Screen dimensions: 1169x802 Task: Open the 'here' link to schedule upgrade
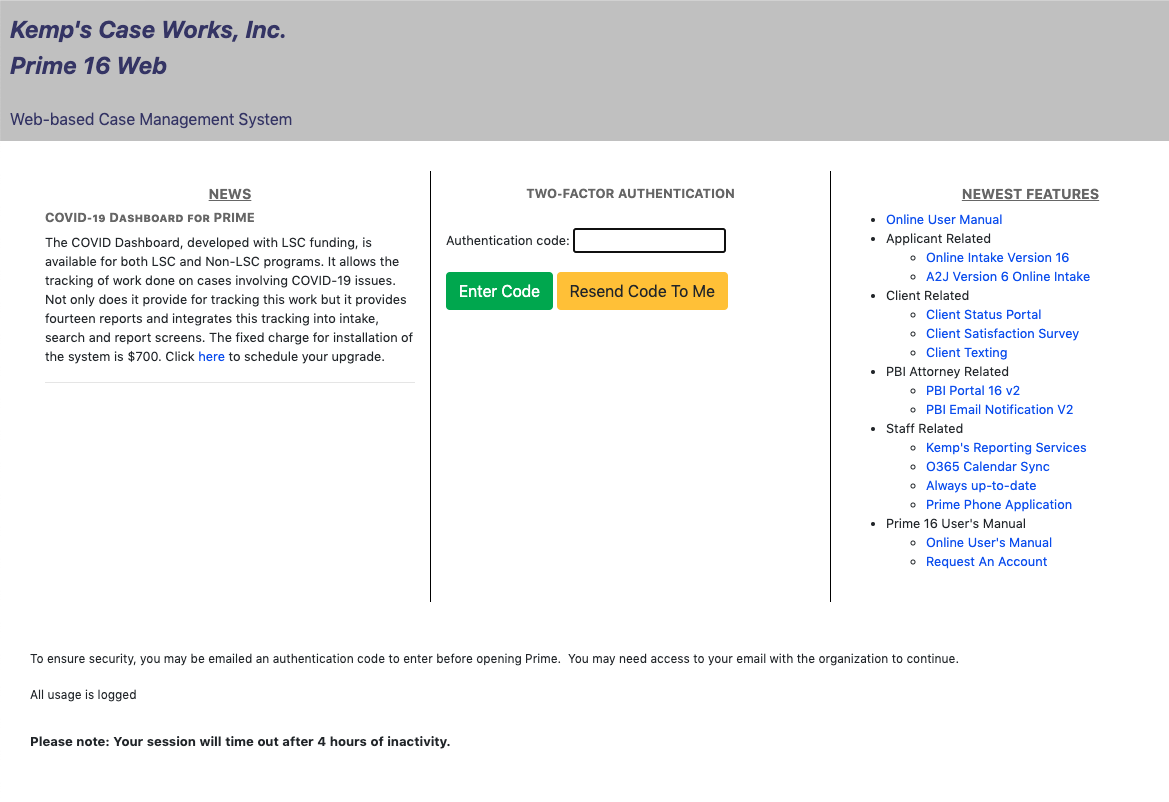coord(211,357)
